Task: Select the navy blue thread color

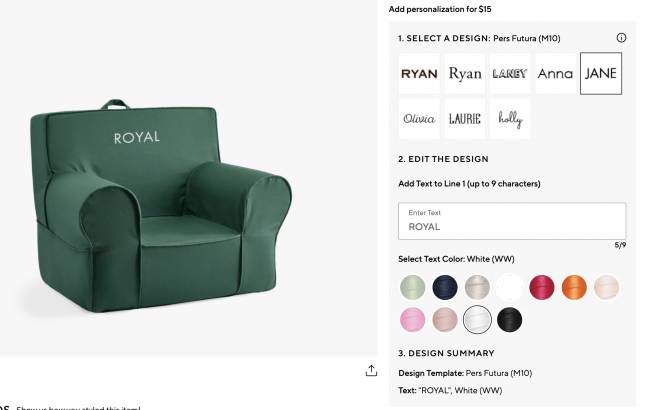Action: (x=445, y=287)
